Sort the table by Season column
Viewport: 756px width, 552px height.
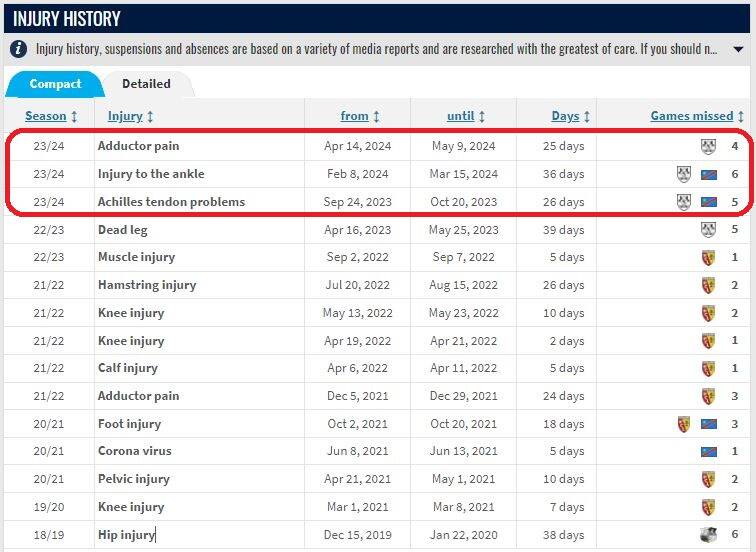click(51, 116)
